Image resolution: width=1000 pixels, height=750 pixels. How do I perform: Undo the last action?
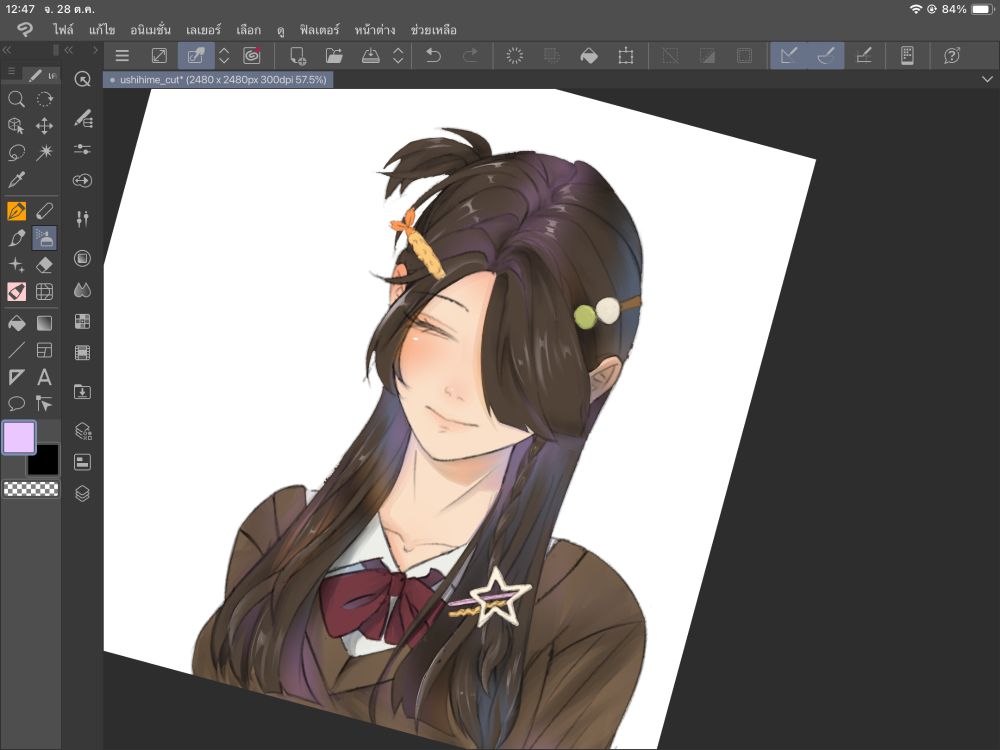pos(433,55)
